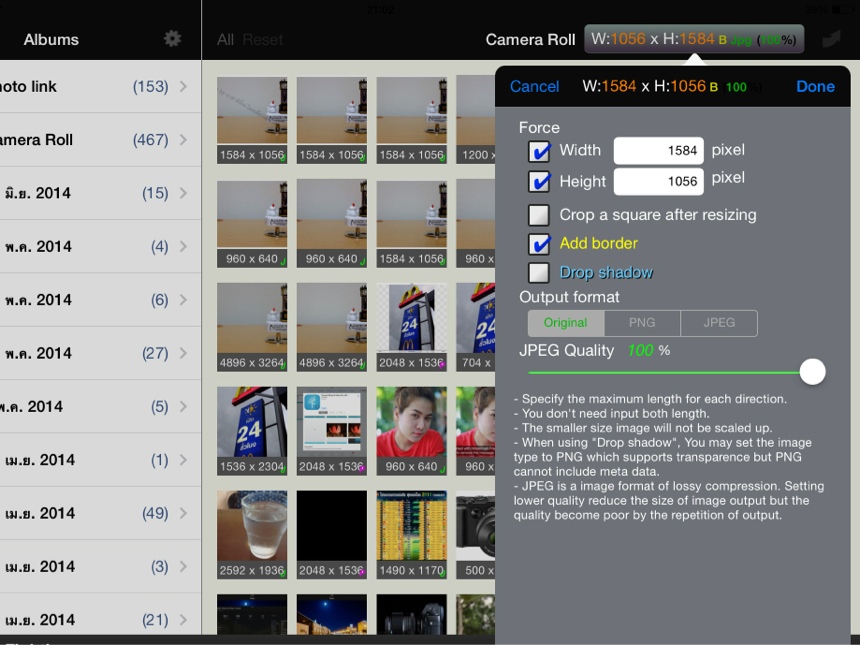The image size is (860, 645).
Task: Select the first 960 x 640 clock thumbnail
Action: 252,224
